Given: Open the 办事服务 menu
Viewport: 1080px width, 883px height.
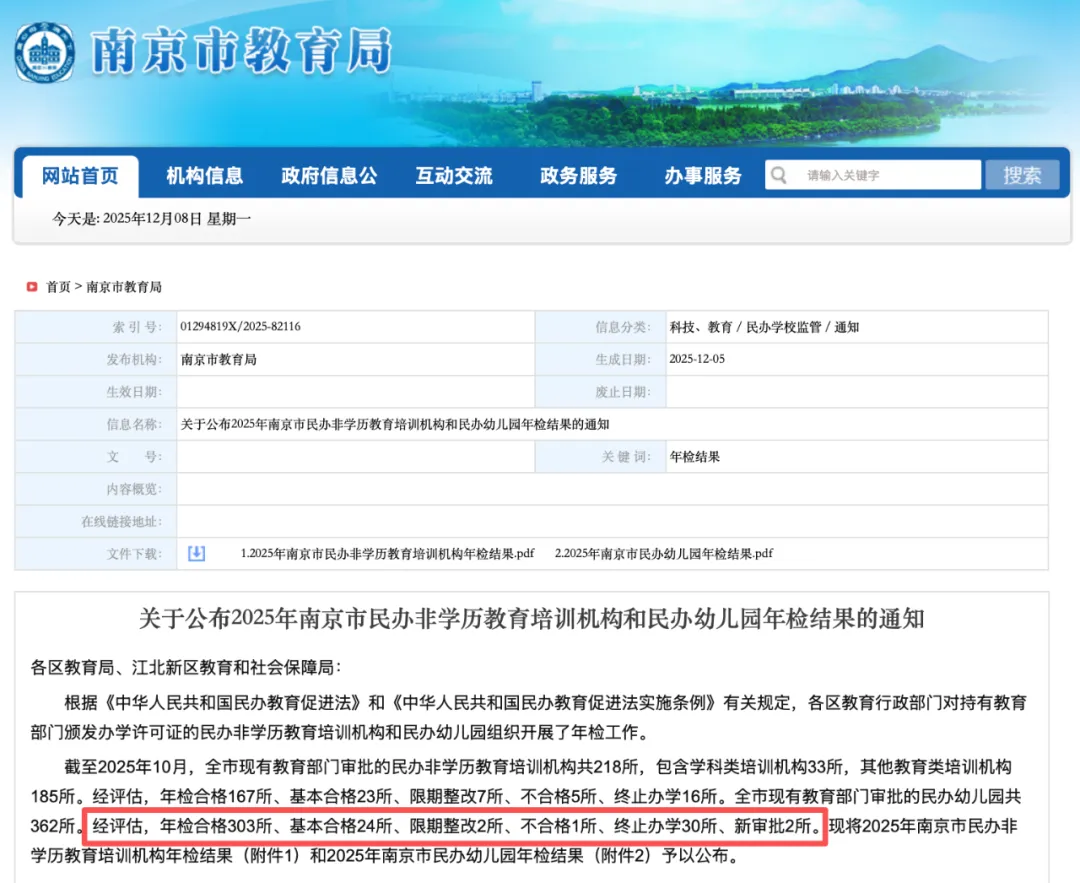Looking at the screenshot, I should (x=703, y=176).
